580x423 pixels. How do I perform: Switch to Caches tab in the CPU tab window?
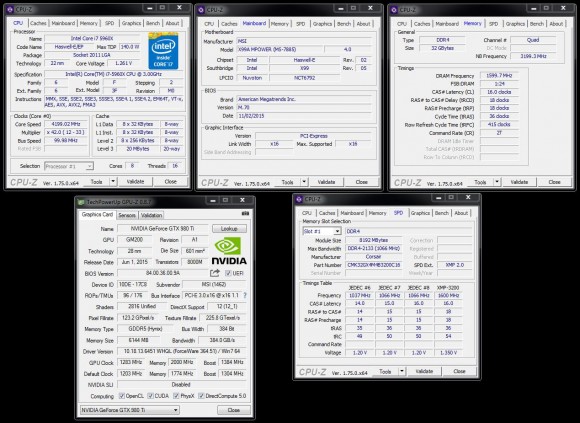click(x=38, y=23)
